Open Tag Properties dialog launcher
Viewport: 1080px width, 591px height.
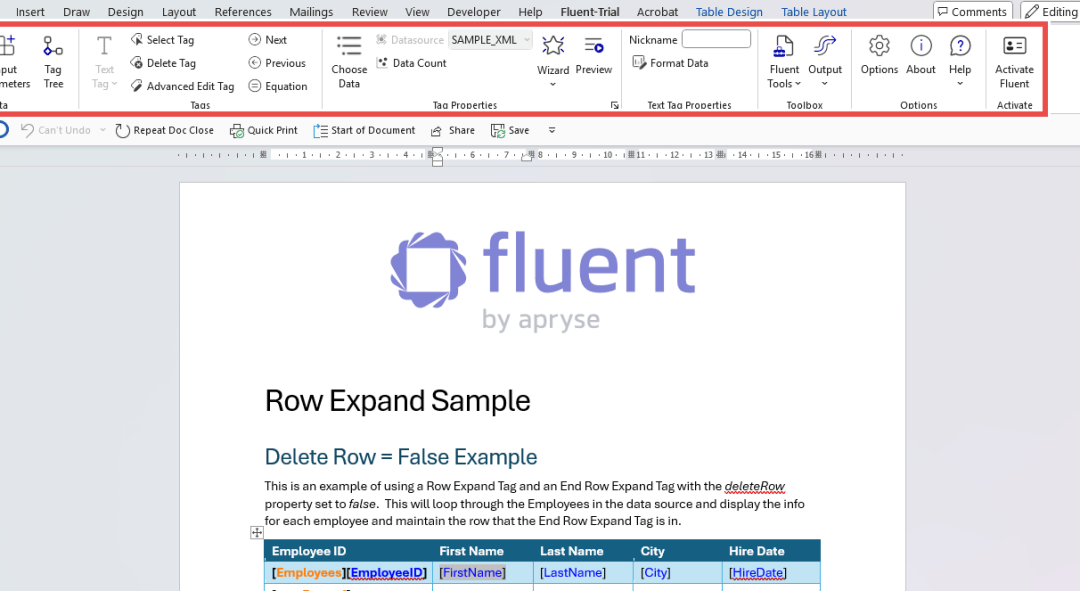coord(614,105)
